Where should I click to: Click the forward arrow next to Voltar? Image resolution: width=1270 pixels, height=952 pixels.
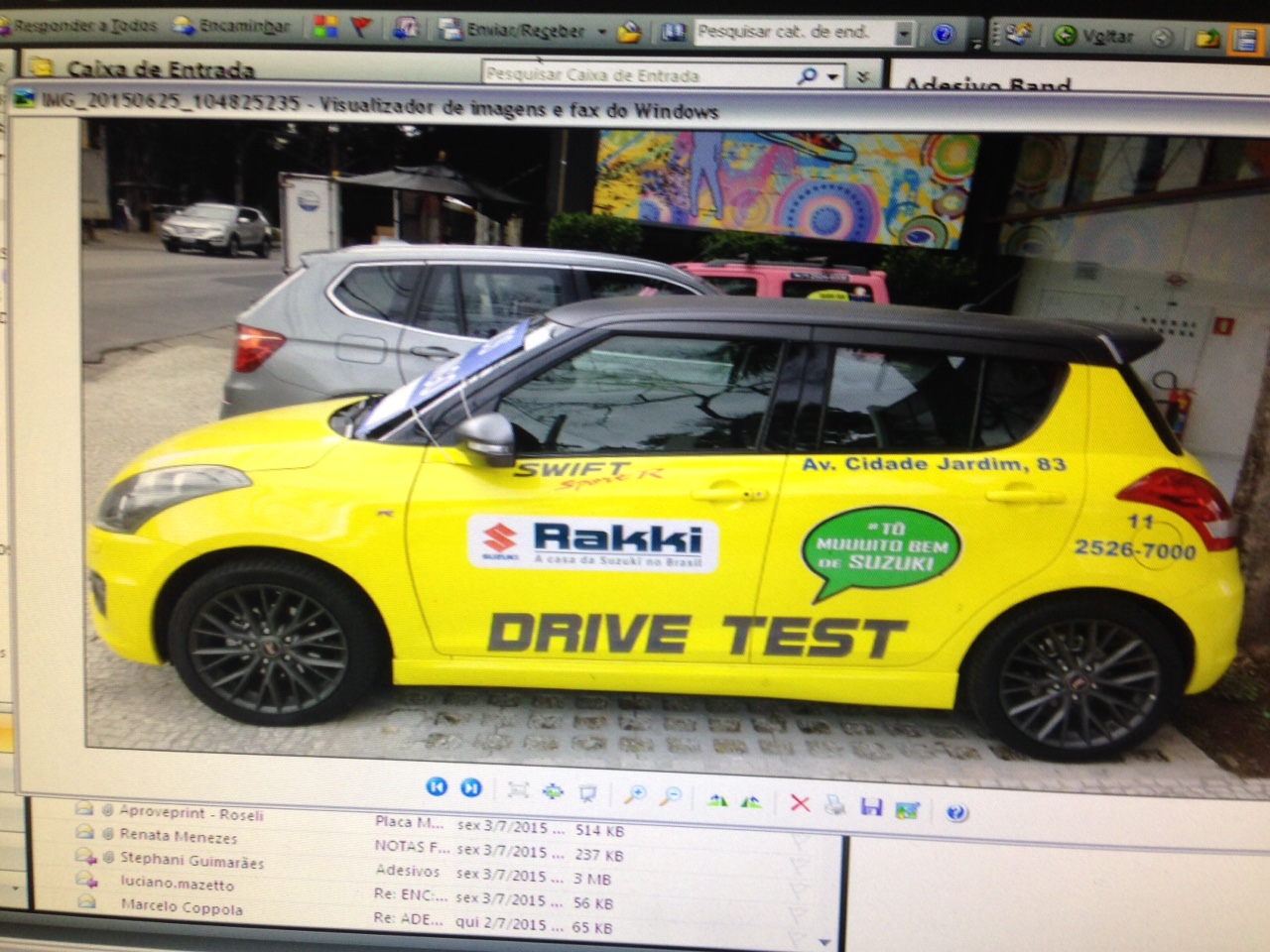[x=1161, y=38]
